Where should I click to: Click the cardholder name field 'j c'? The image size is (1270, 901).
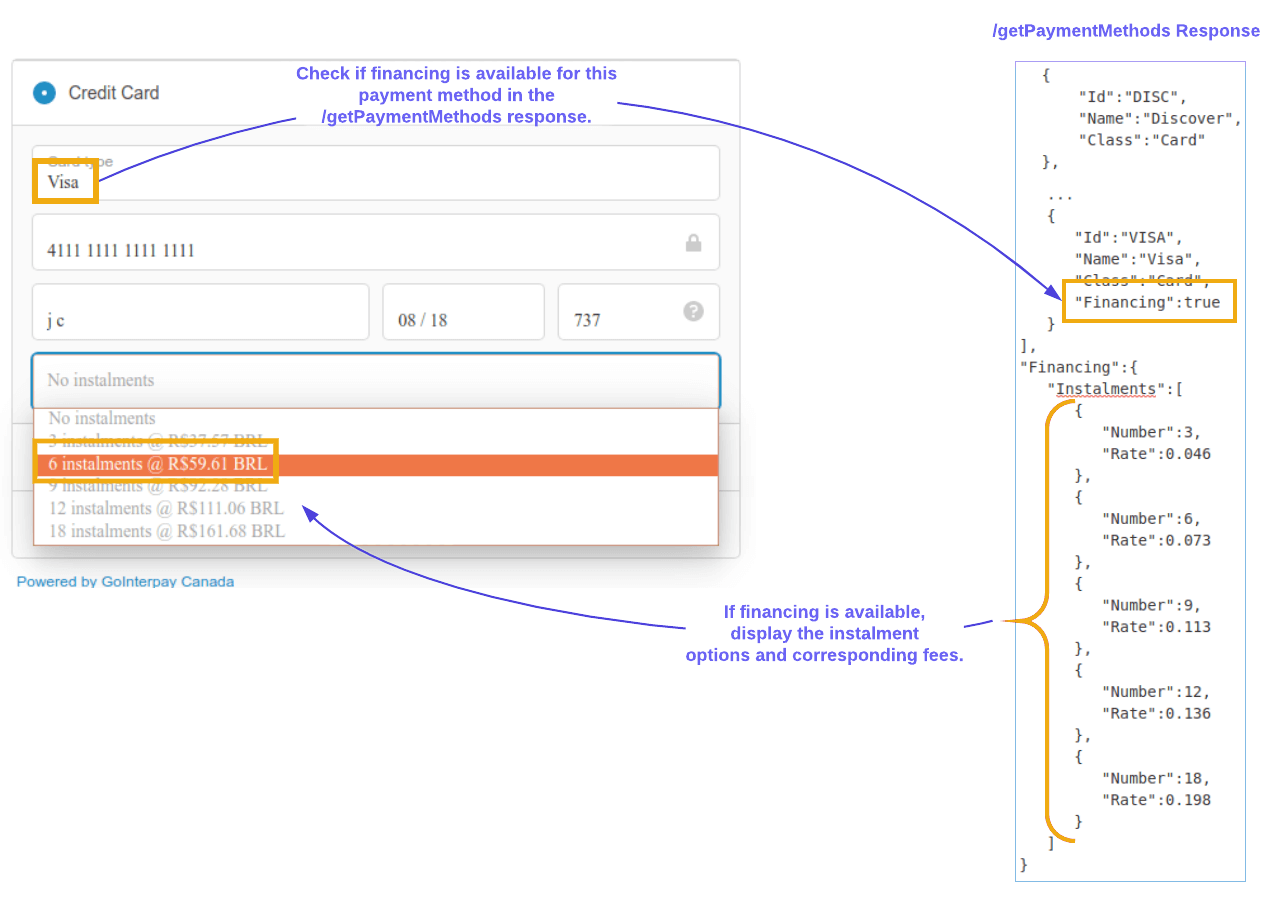[x=200, y=312]
